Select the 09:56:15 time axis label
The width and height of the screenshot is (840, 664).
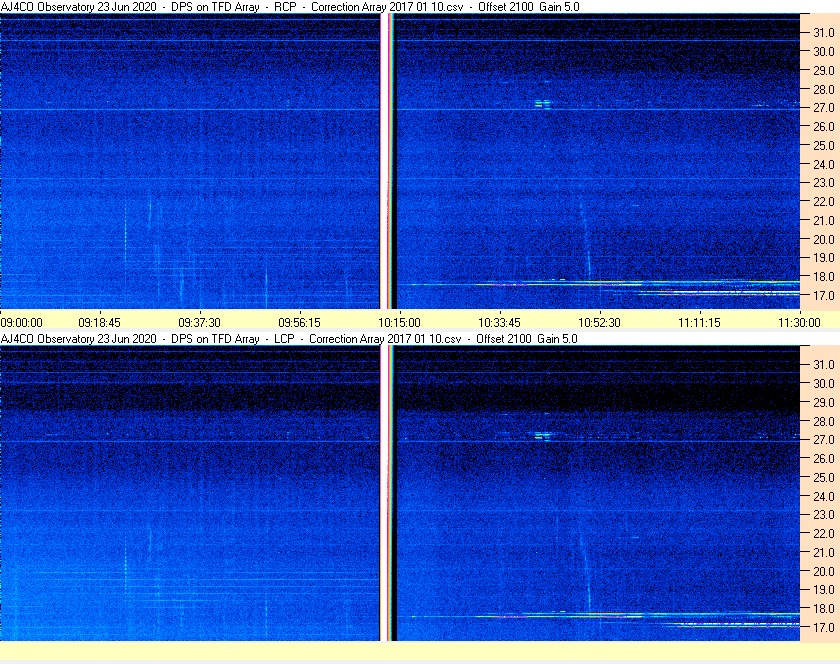click(299, 323)
